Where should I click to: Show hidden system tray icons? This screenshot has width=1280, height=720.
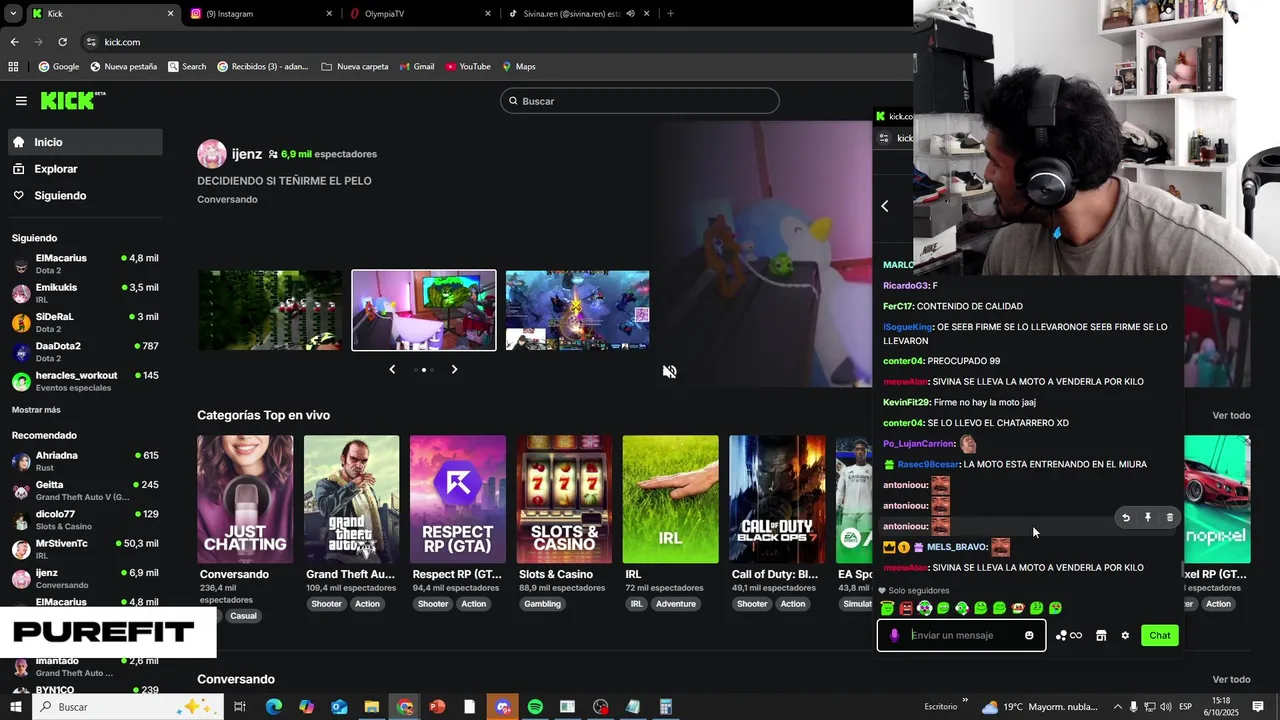1117,707
